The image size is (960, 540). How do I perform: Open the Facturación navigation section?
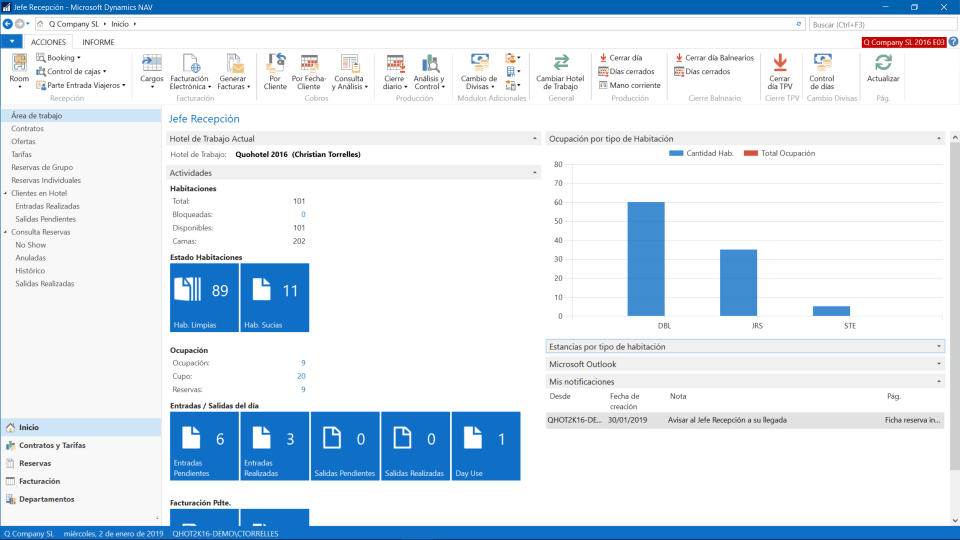pyautogui.click(x=81, y=481)
